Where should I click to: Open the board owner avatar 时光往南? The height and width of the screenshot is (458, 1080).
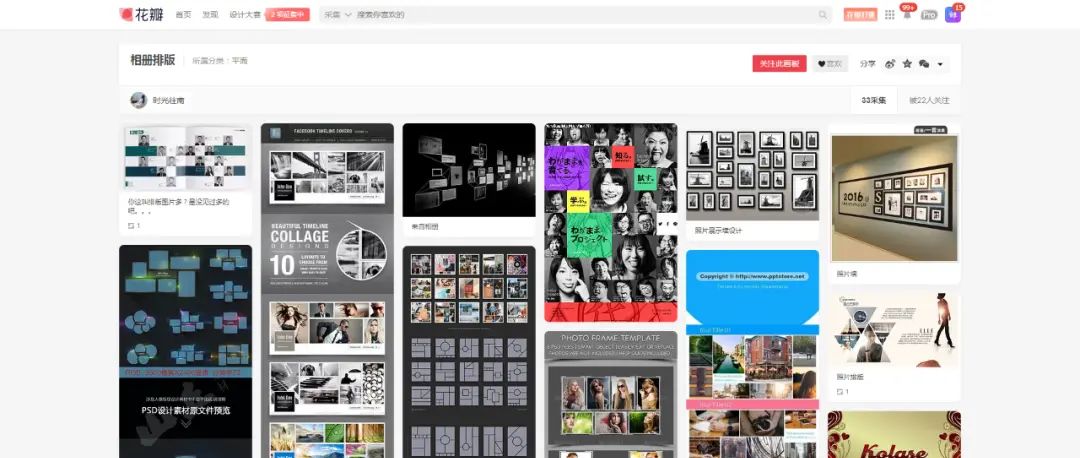pos(138,100)
